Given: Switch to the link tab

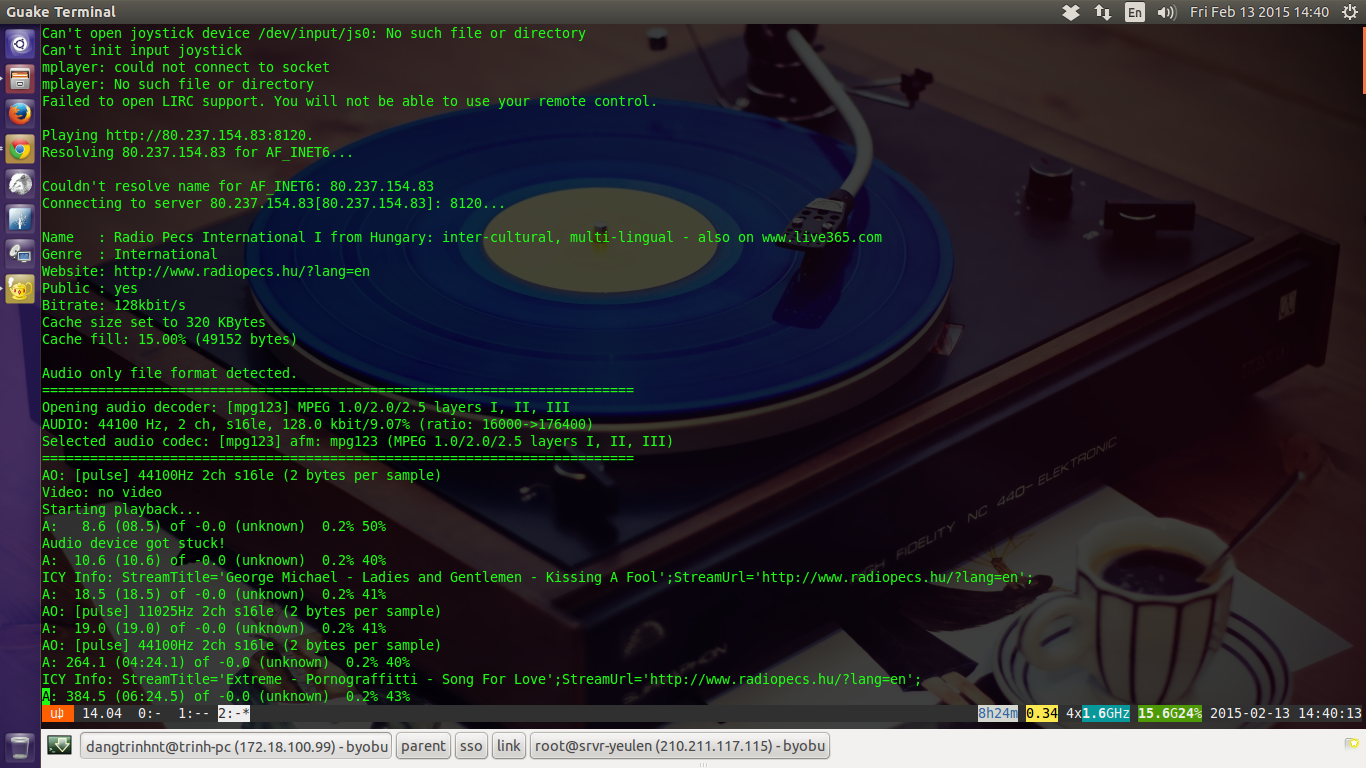Looking at the screenshot, I should coord(509,746).
